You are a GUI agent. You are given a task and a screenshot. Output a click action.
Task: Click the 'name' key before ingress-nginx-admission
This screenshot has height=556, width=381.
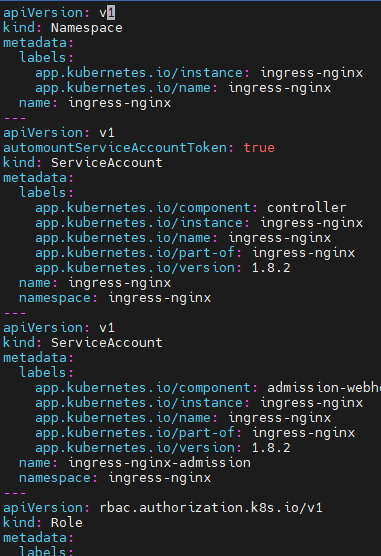click(x=35, y=463)
